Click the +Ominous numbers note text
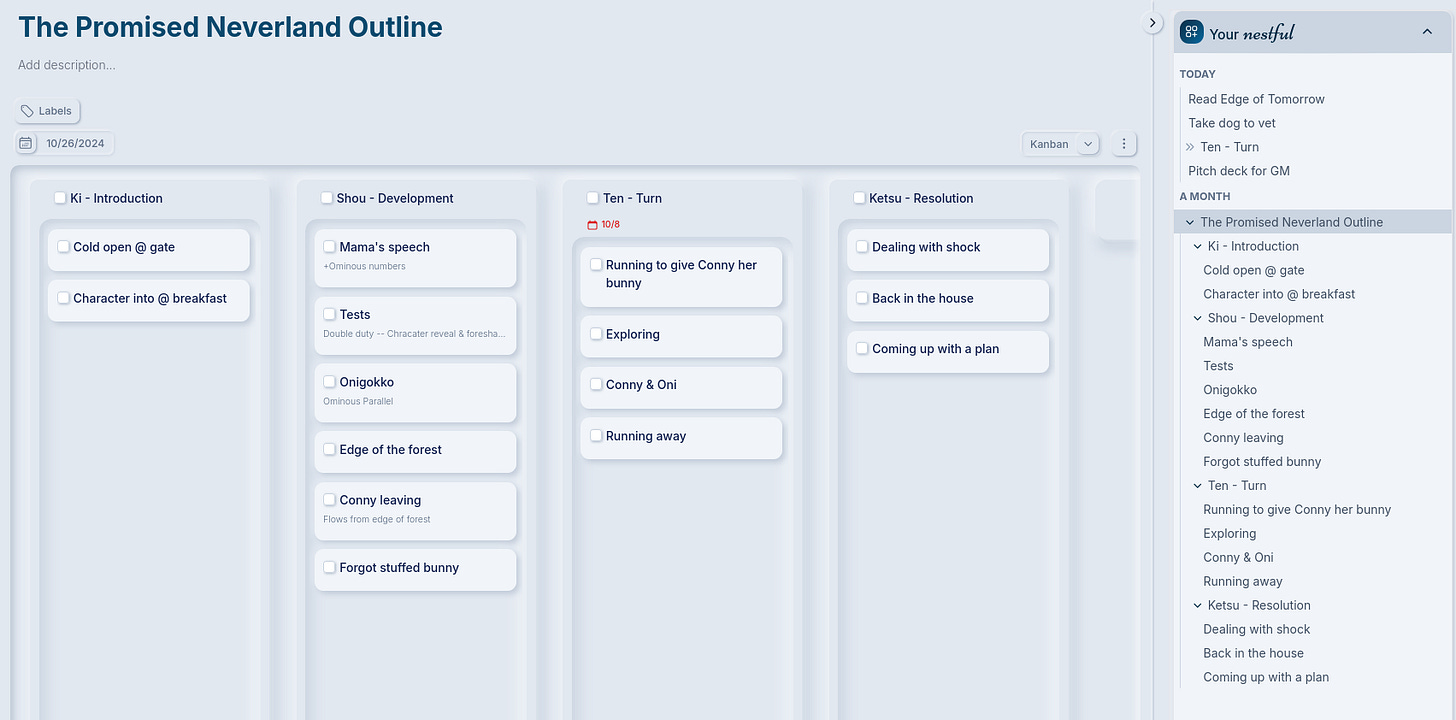The width and height of the screenshot is (1456, 720). (364, 266)
